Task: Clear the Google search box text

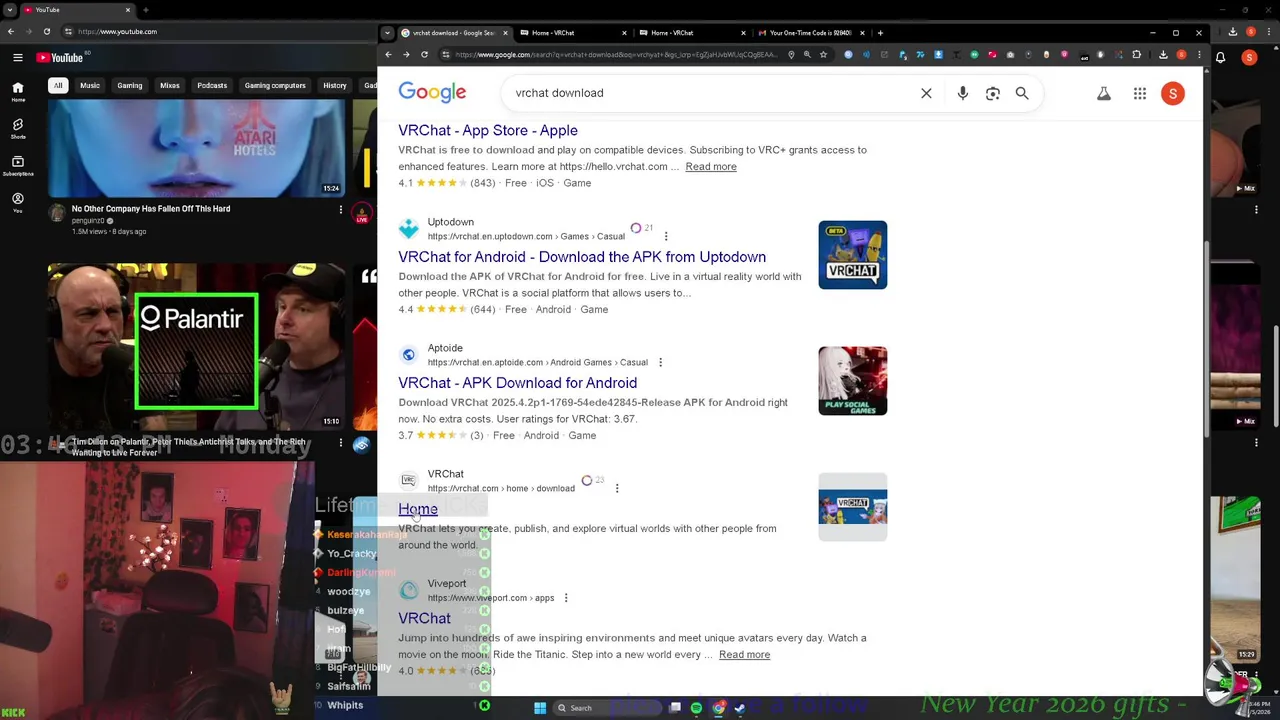Action: 926,93
